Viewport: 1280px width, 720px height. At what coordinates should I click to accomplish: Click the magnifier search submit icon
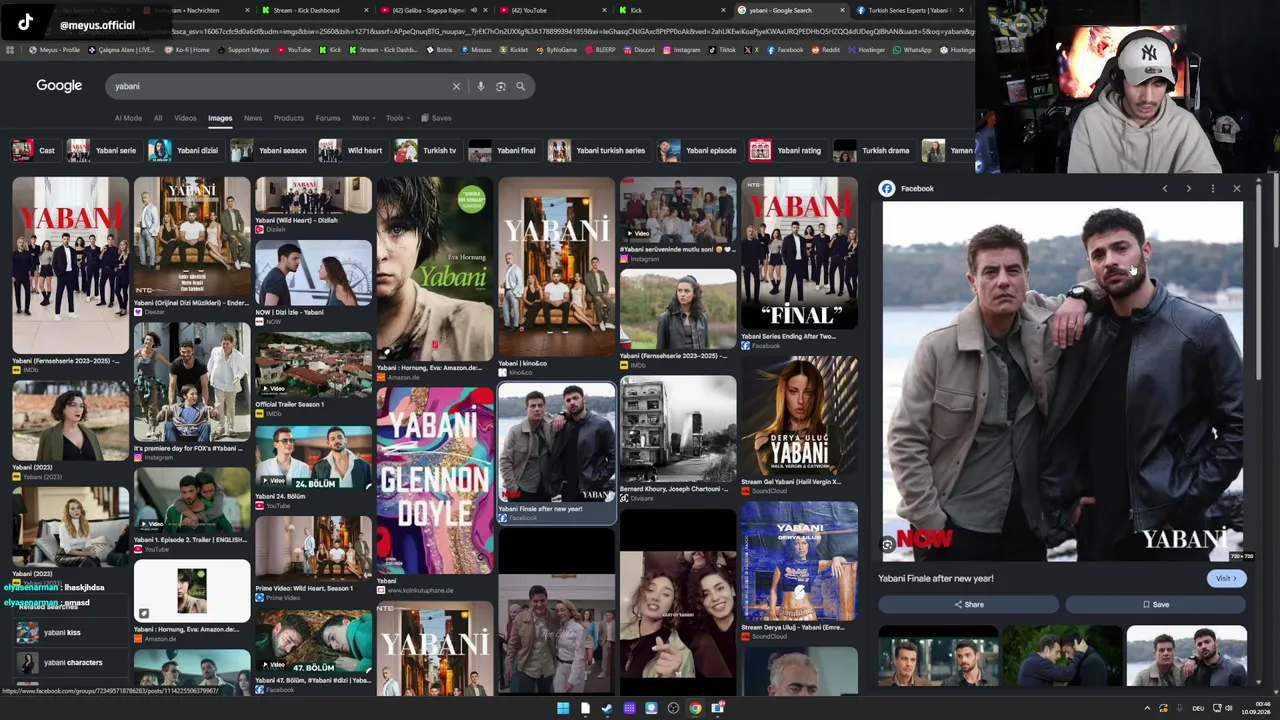(x=520, y=86)
